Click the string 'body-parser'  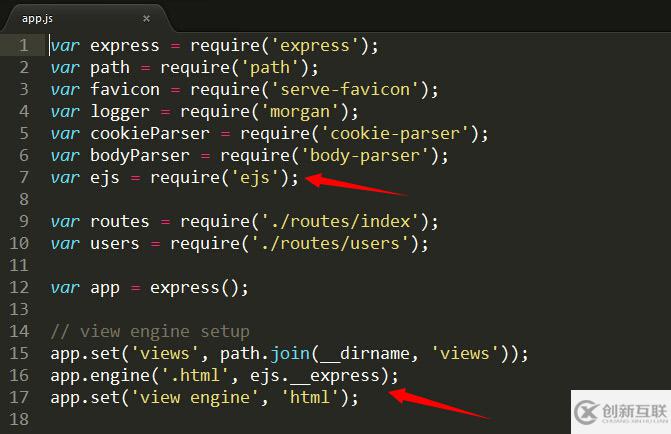point(365,155)
